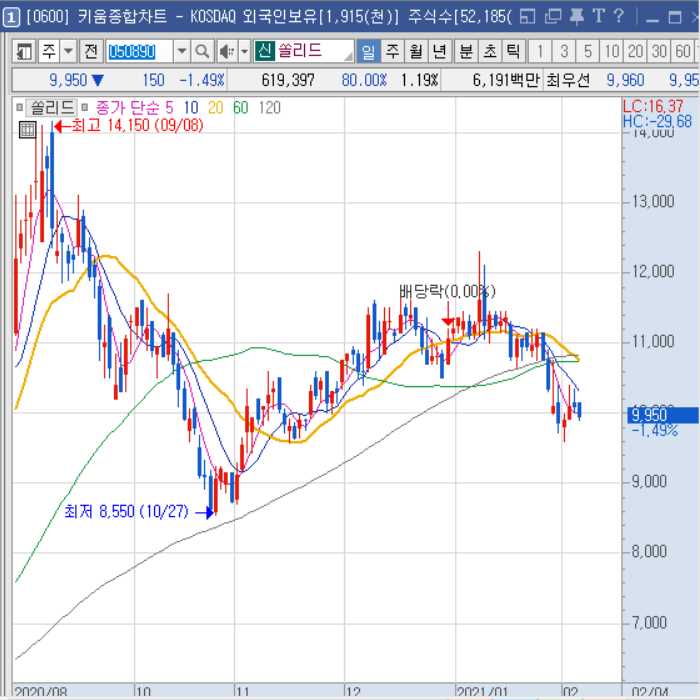Viewport: 700px width, 700px height.
Task: Click the small square before 종가 단순
Action: (x=85, y=108)
